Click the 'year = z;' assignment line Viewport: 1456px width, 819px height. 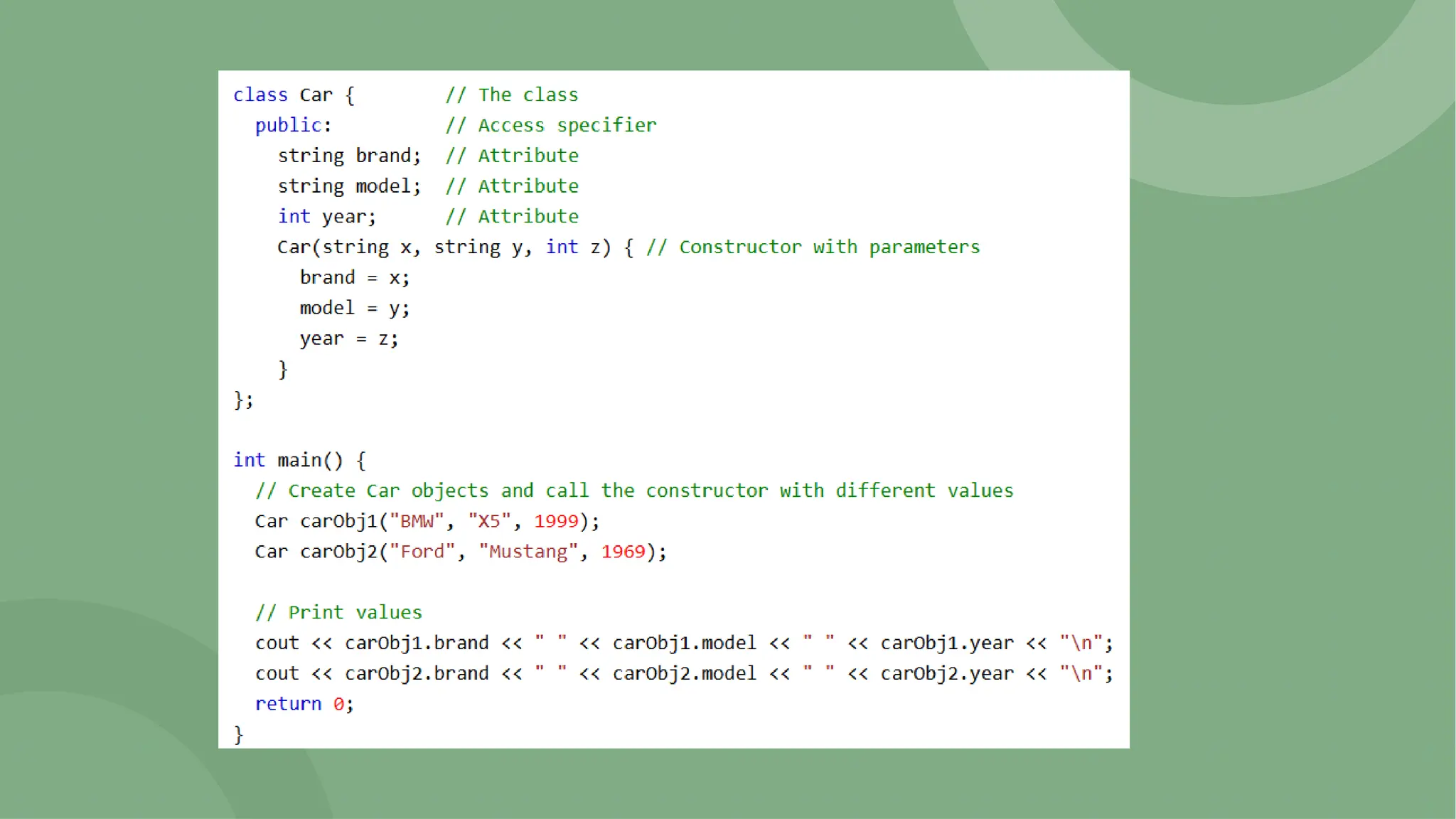pyautogui.click(x=349, y=338)
